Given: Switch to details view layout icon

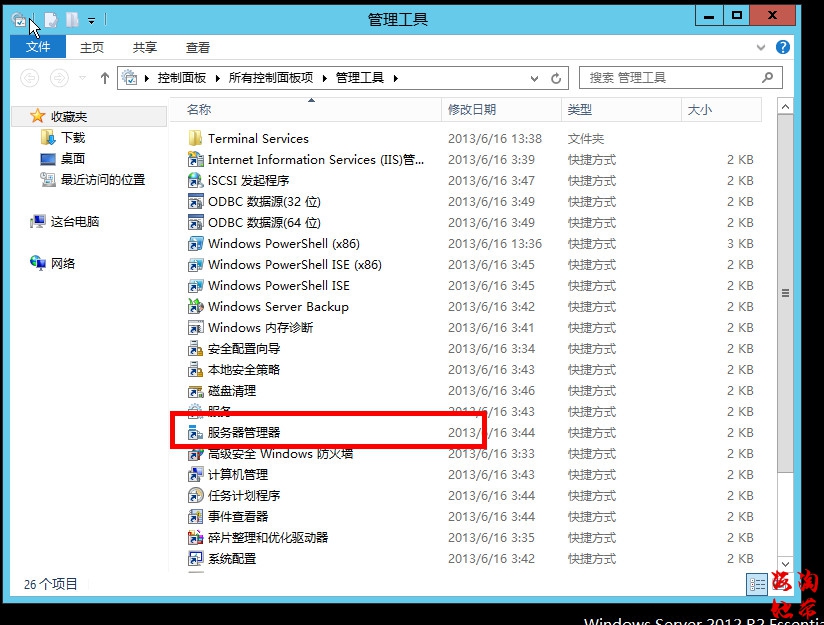Looking at the screenshot, I should pyautogui.click(x=757, y=584).
